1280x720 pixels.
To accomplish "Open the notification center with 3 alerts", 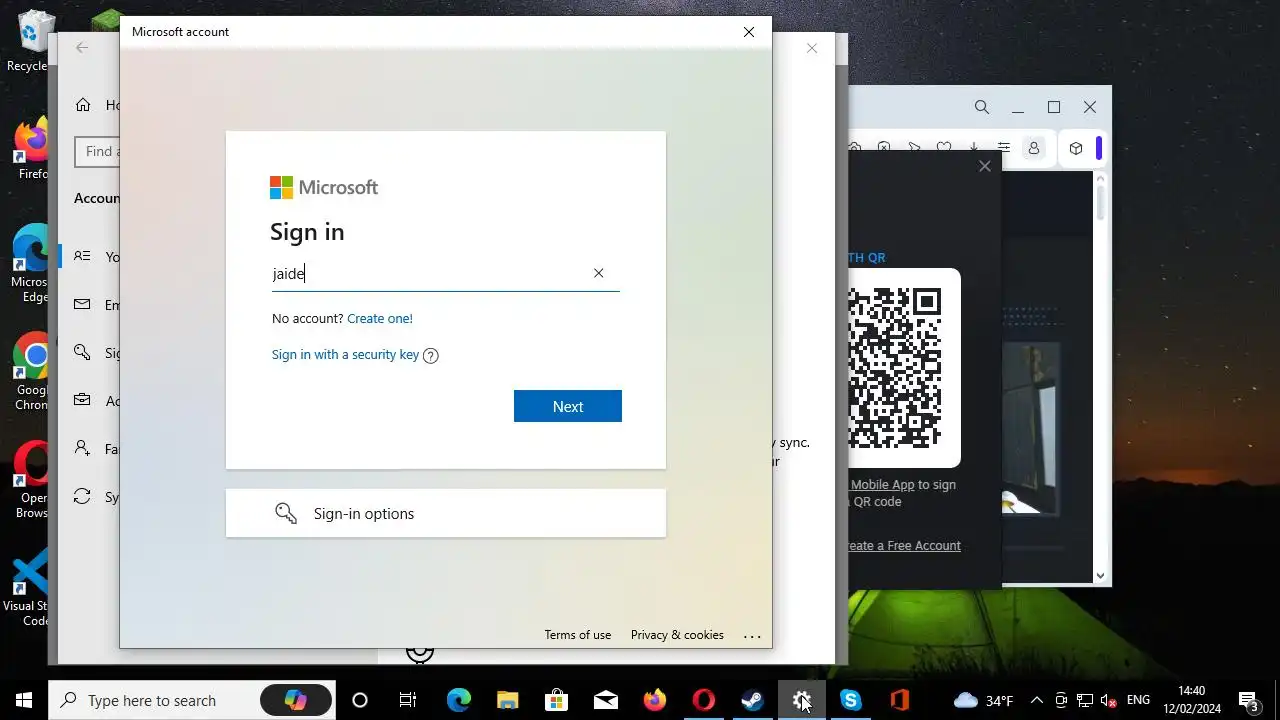I will (1249, 700).
